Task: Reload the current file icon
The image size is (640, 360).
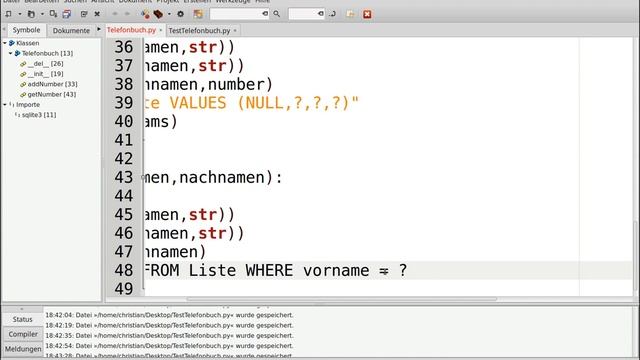Action: [84, 14]
